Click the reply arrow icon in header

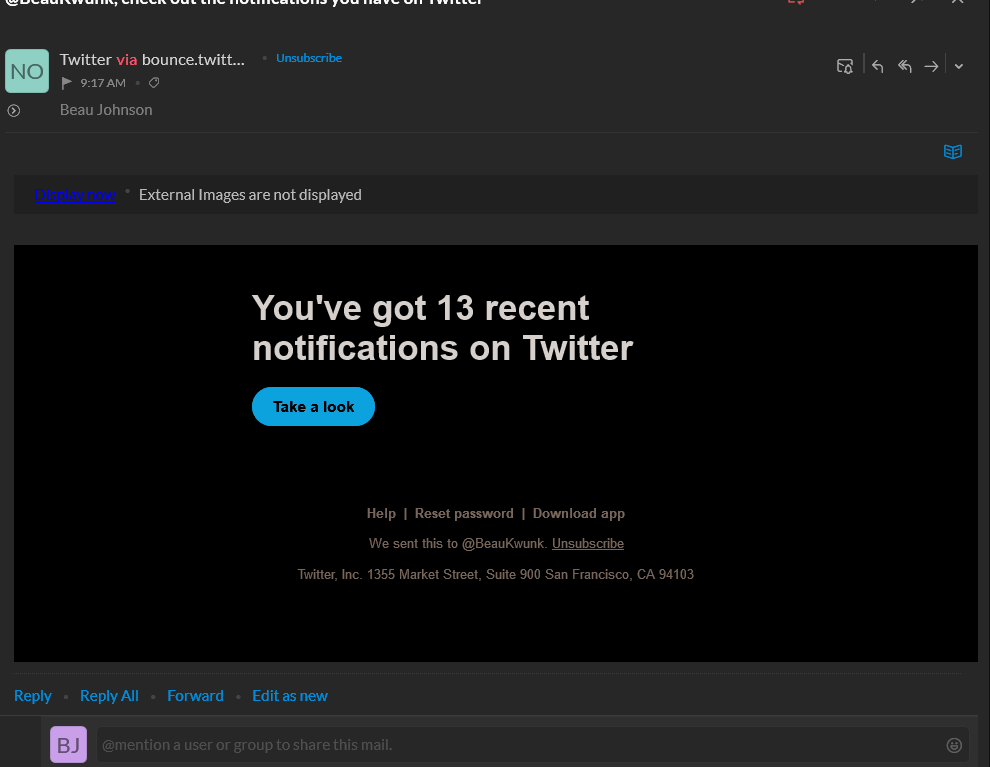pyautogui.click(x=877, y=66)
